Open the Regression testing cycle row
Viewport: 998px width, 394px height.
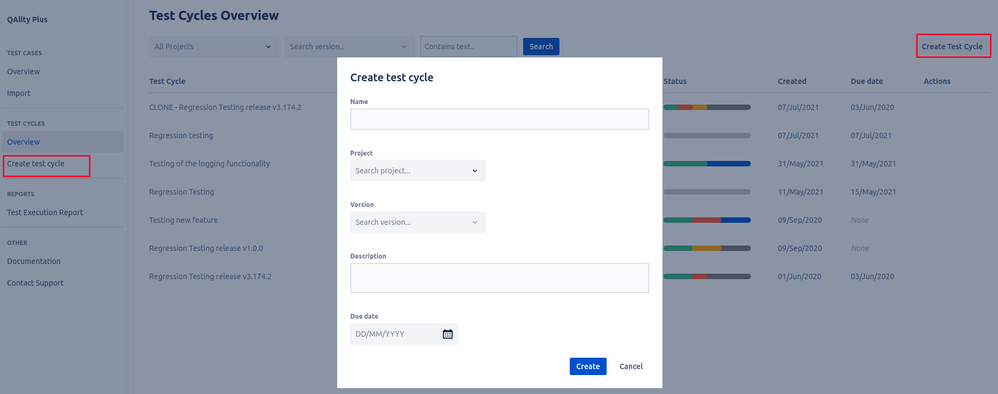click(x=181, y=136)
